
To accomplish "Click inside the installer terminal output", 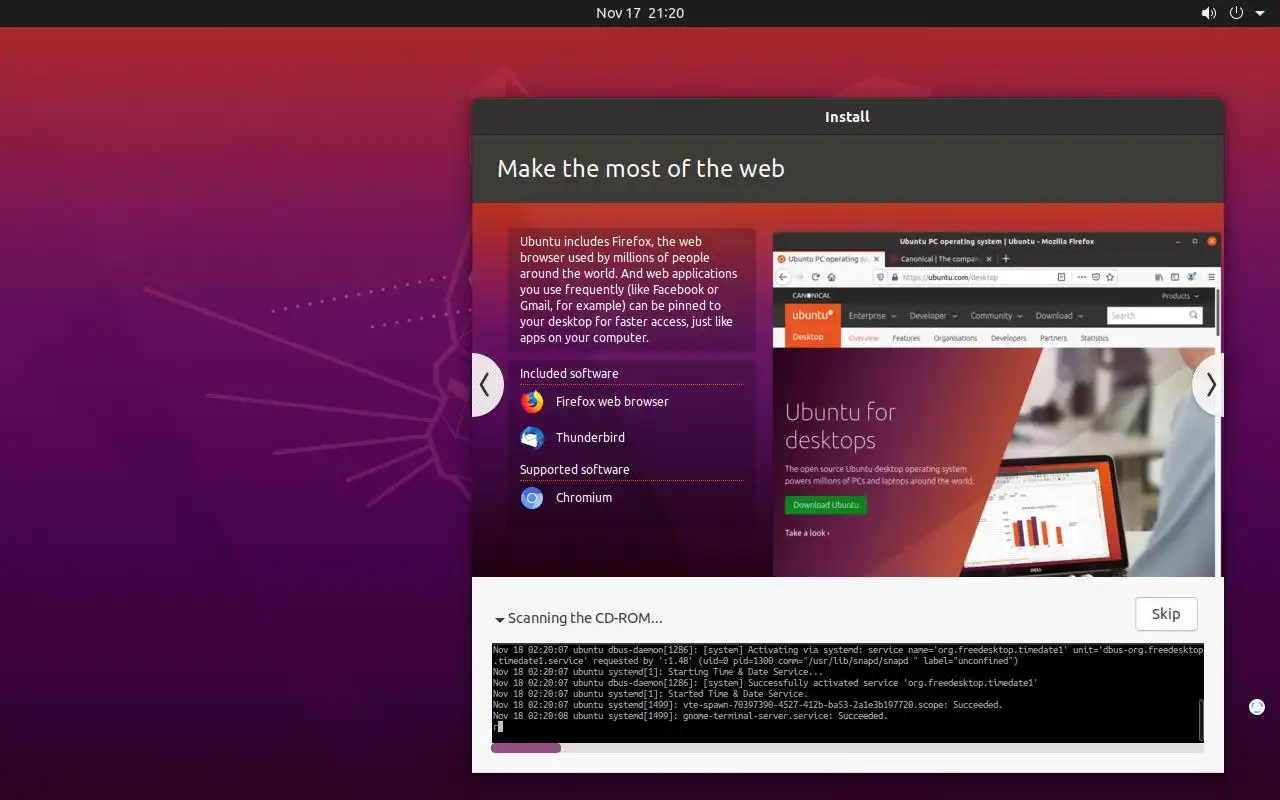I will (x=845, y=693).
